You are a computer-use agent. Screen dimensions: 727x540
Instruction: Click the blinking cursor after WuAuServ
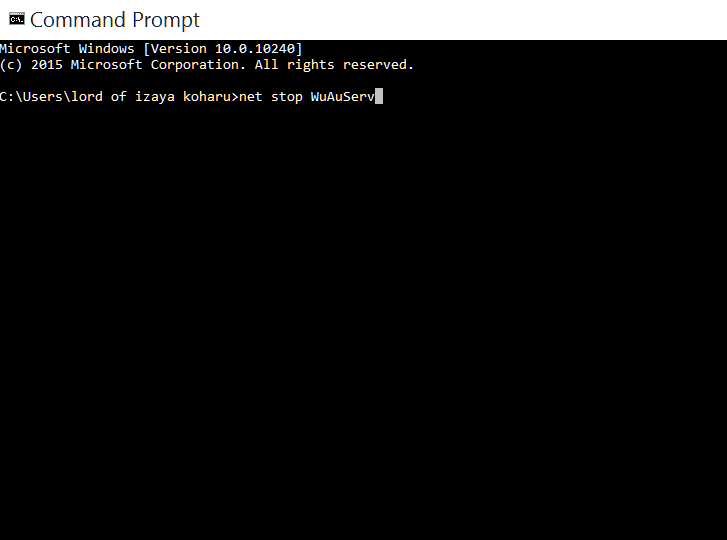click(379, 96)
